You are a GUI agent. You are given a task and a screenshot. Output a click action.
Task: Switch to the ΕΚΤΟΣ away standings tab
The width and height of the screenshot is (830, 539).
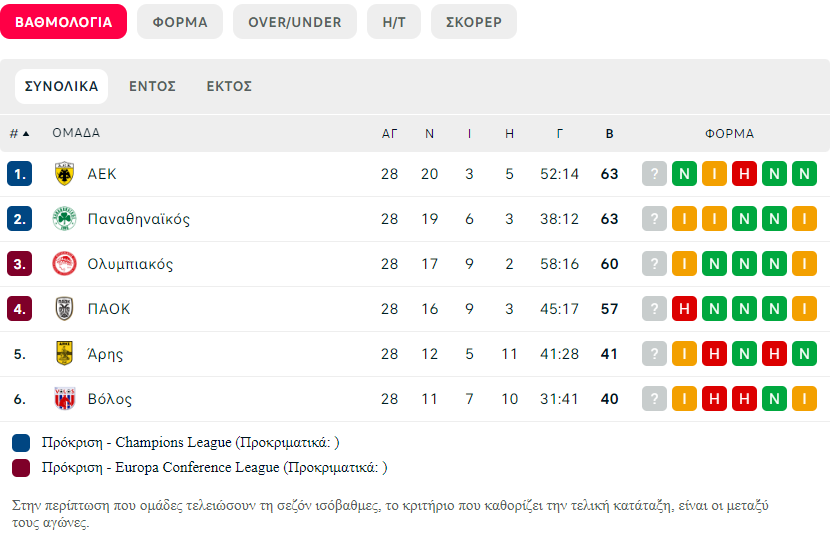point(229,86)
